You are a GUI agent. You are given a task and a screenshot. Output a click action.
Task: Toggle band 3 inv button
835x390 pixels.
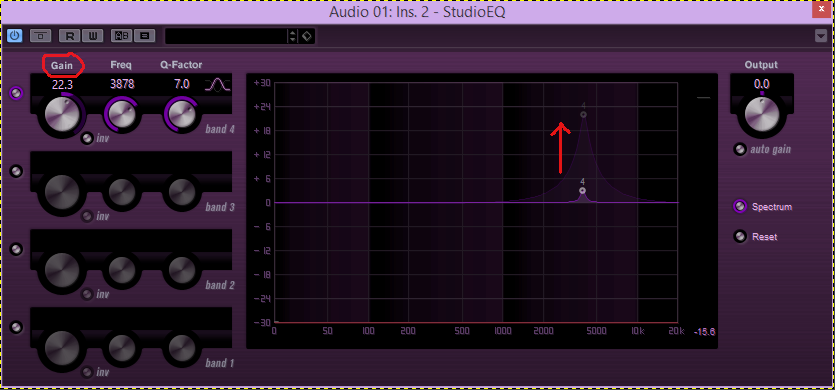[x=87, y=216]
